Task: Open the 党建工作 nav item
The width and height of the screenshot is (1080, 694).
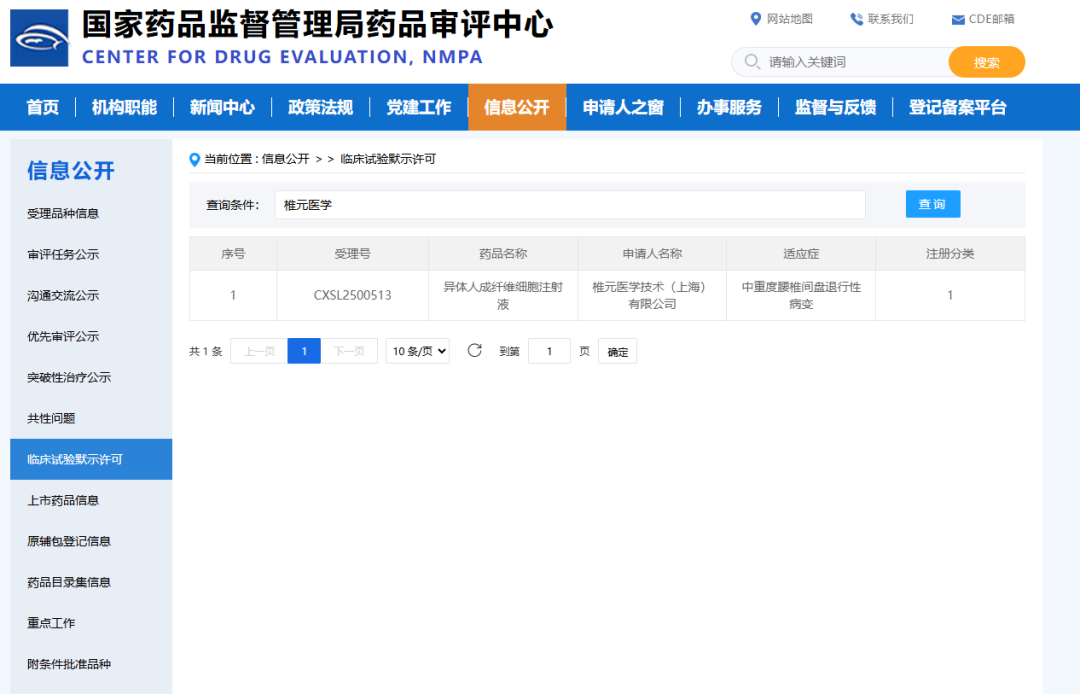Action: [x=418, y=107]
